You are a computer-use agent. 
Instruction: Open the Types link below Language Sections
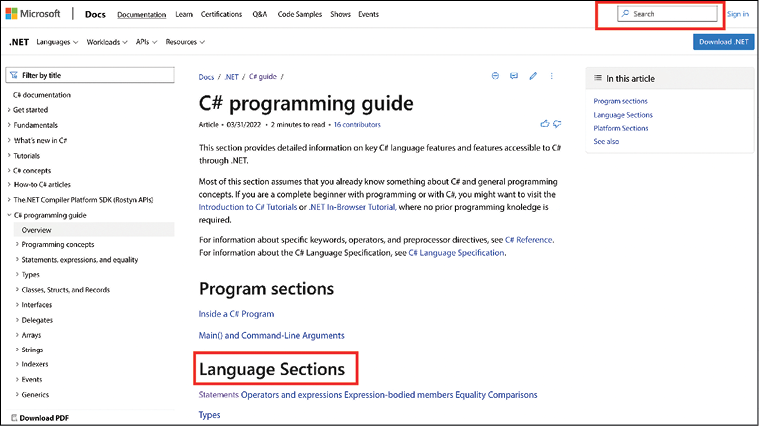pos(210,415)
